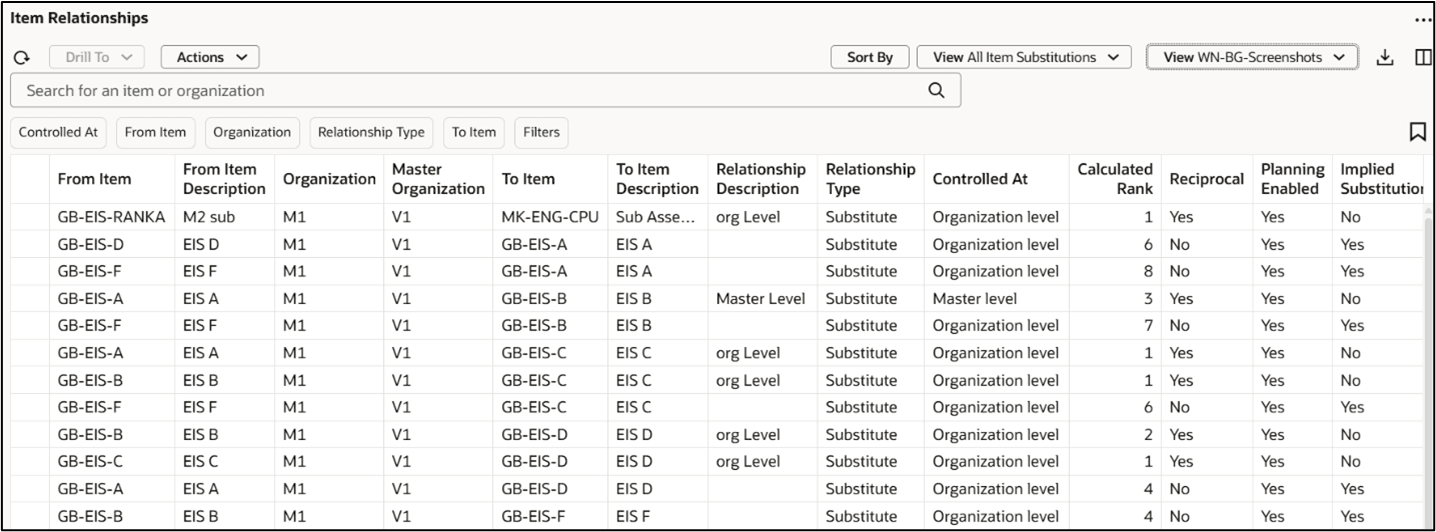
Task: Click the Sort By button
Action: [x=870, y=57]
